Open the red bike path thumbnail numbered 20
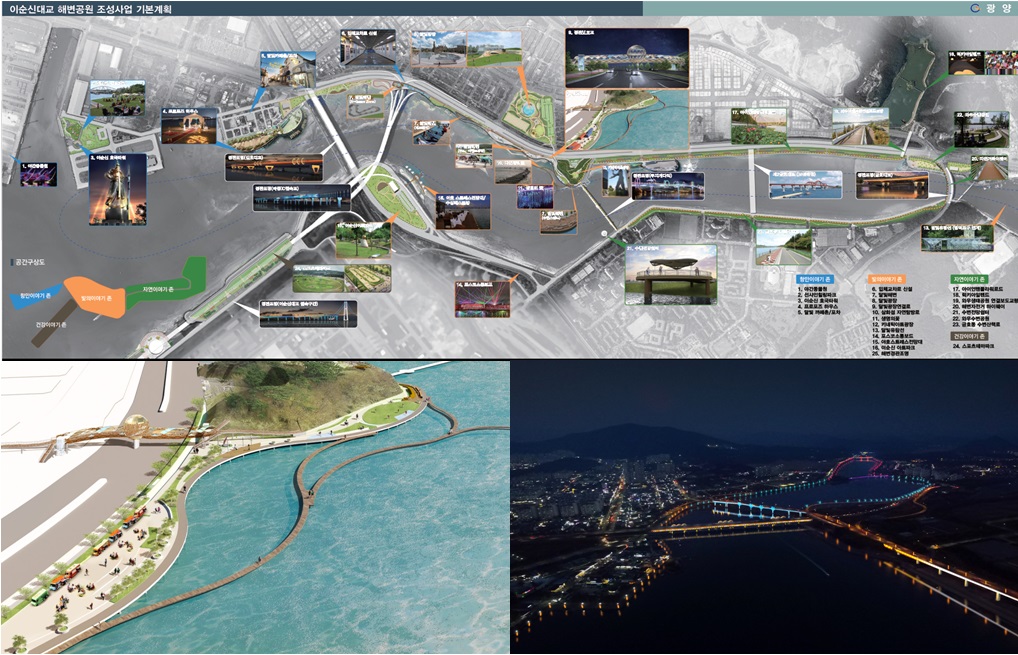 [989, 167]
